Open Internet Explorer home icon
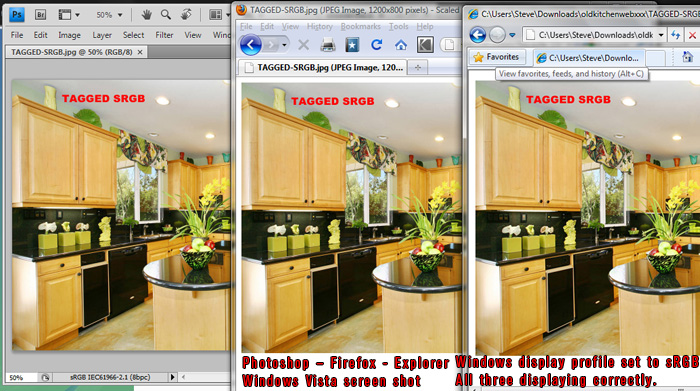The height and width of the screenshot is (391, 700). [x=688, y=57]
